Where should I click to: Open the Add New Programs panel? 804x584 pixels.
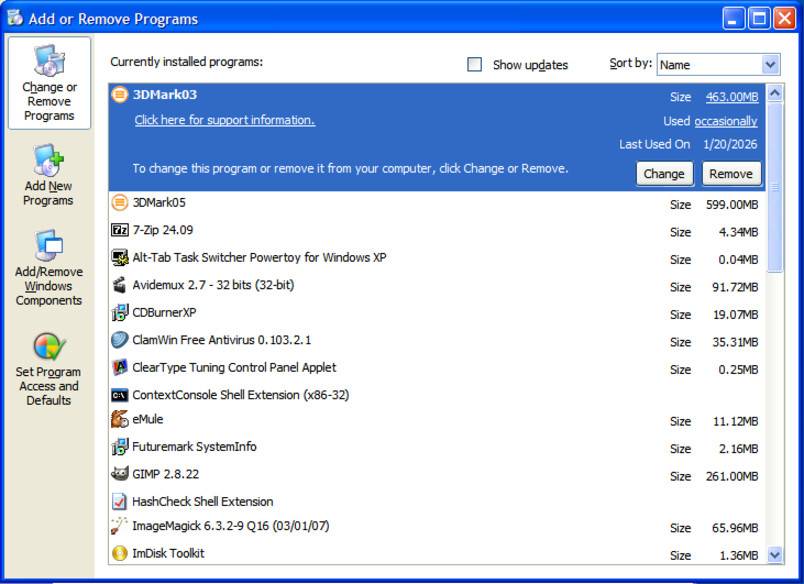tap(49, 176)
